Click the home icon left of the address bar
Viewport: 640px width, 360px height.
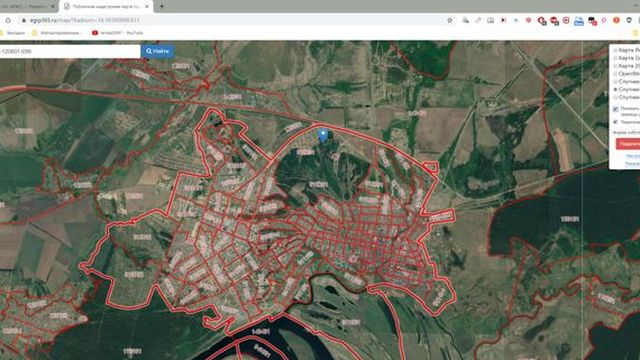pyautogui.click(x=8, y=20)
